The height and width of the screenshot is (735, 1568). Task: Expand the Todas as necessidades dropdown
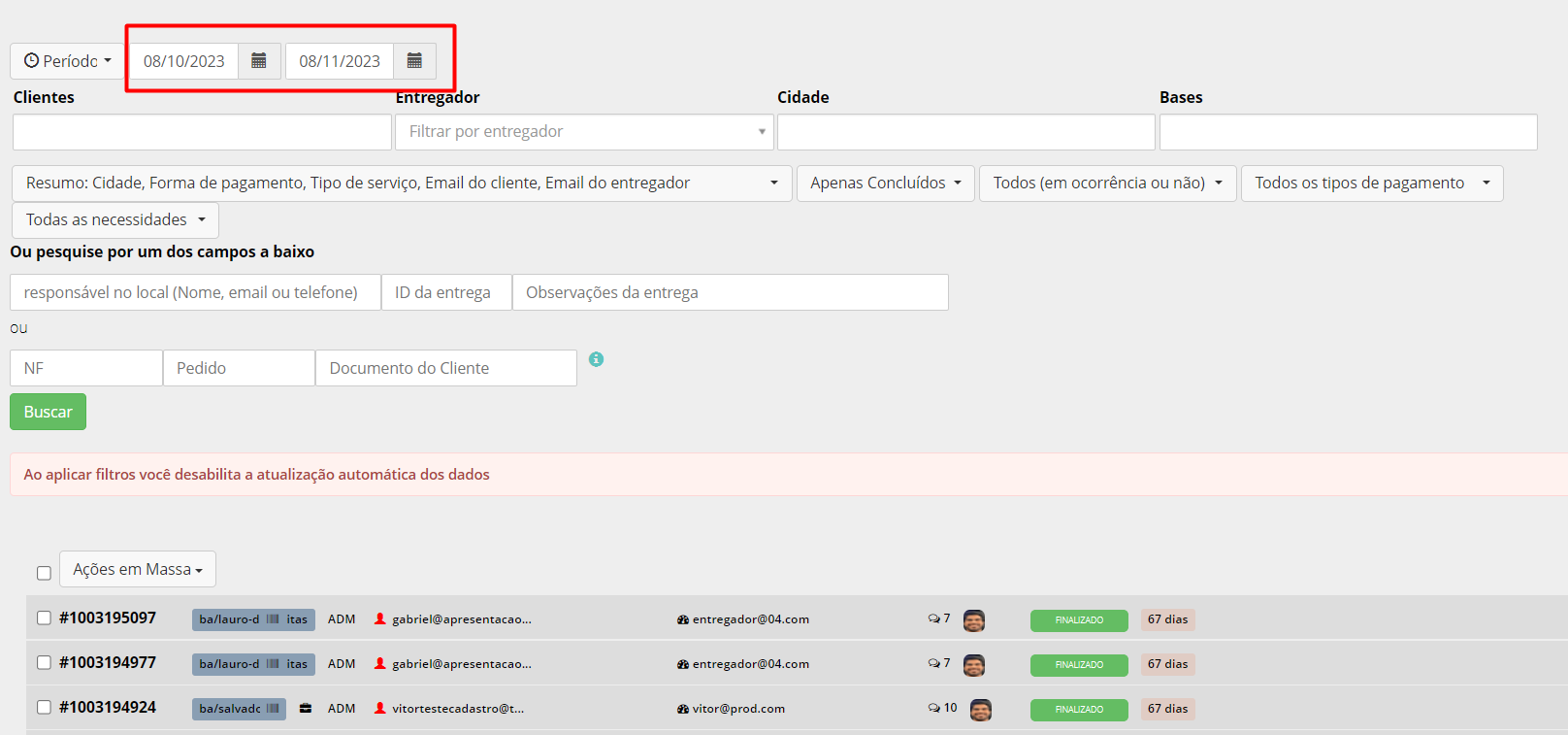tap(115, 220)
